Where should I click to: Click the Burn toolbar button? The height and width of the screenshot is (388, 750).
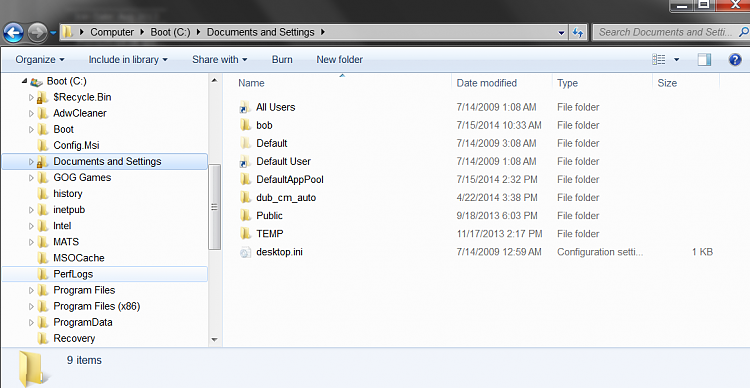tap(282, 59)
